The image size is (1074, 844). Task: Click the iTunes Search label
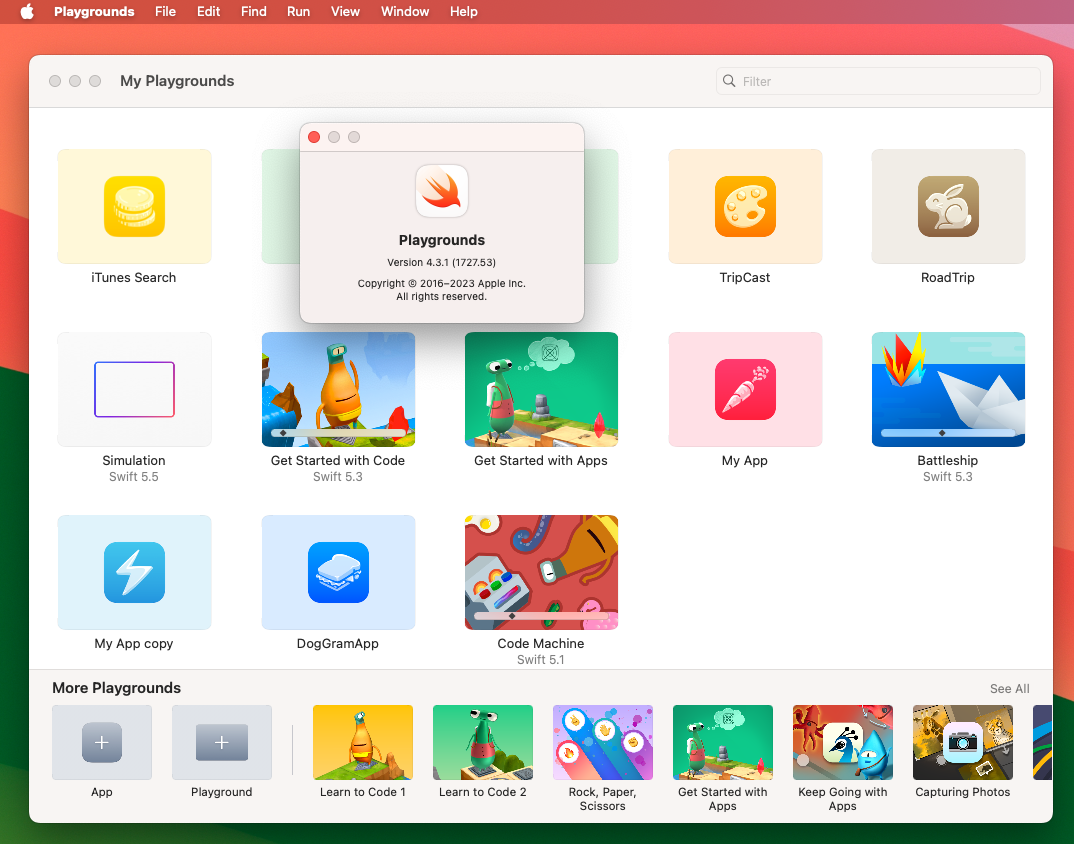[x=134, y=277]
